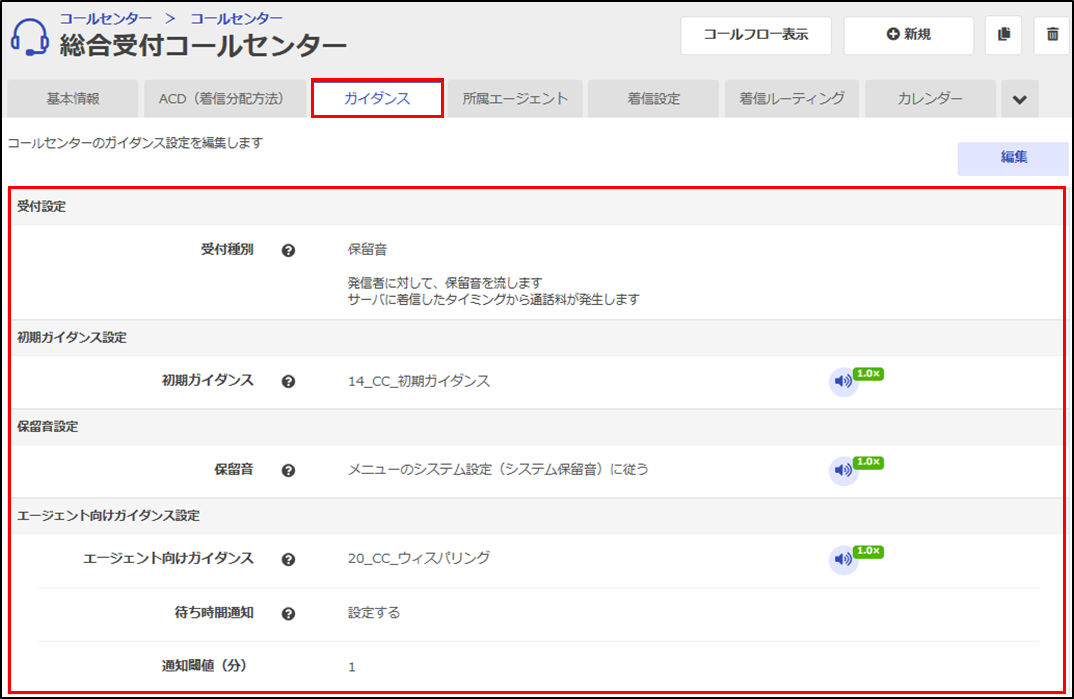Expand the more tabs chevron dropdown
This screenshot has height=699, width=1074.
1019,99
